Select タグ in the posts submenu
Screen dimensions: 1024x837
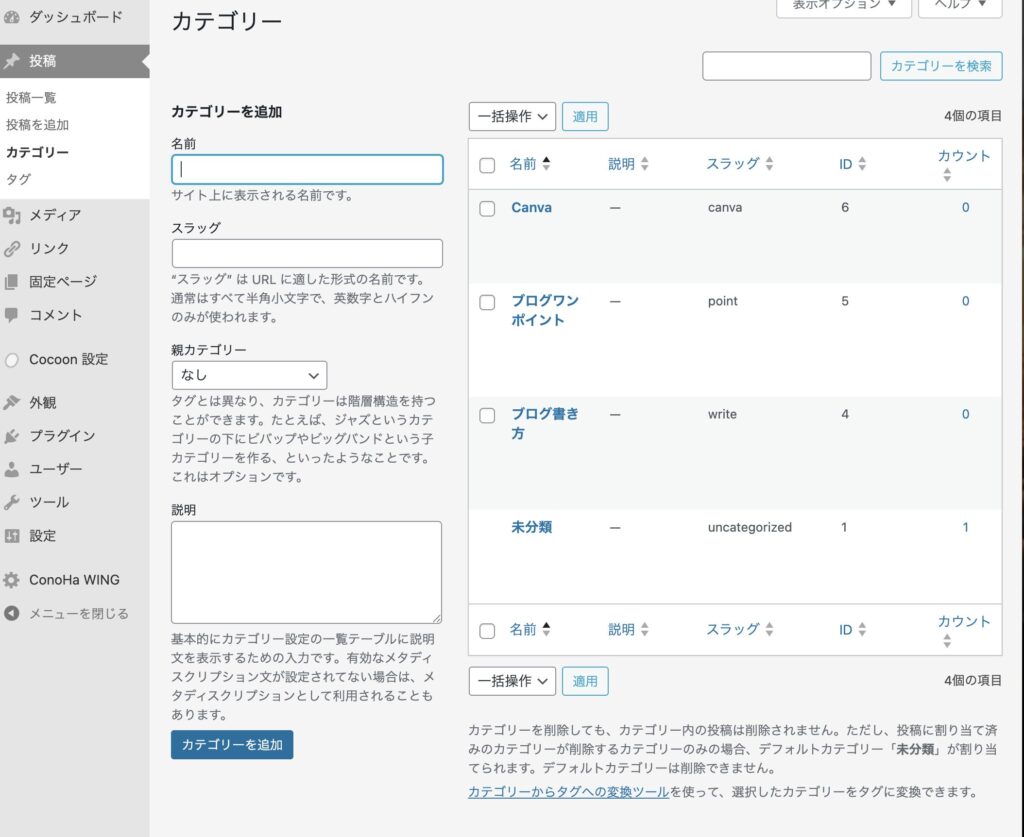[x=18, y=179]
